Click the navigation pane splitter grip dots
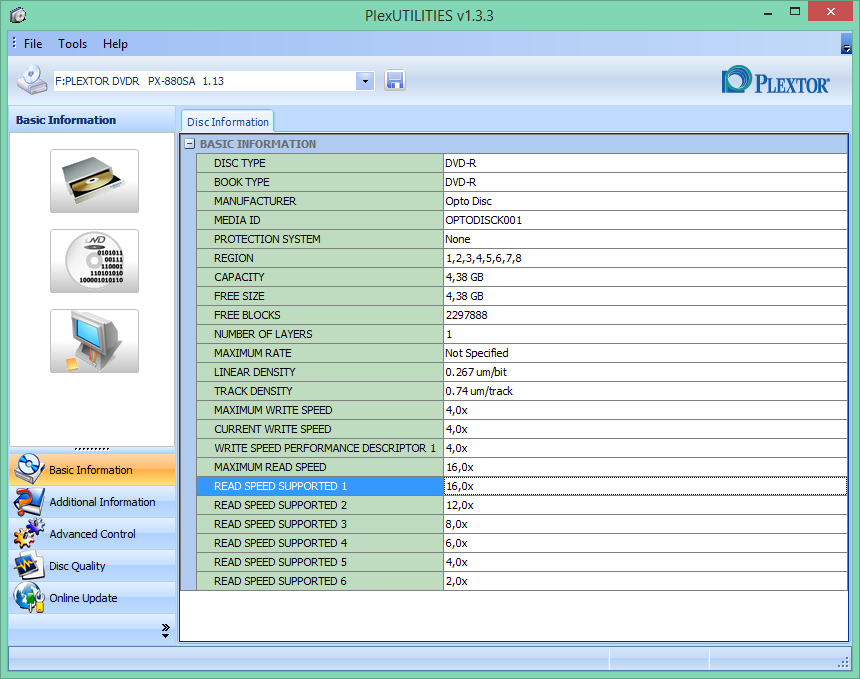This screenshot has width=860, height=679. tap(92, 449)
